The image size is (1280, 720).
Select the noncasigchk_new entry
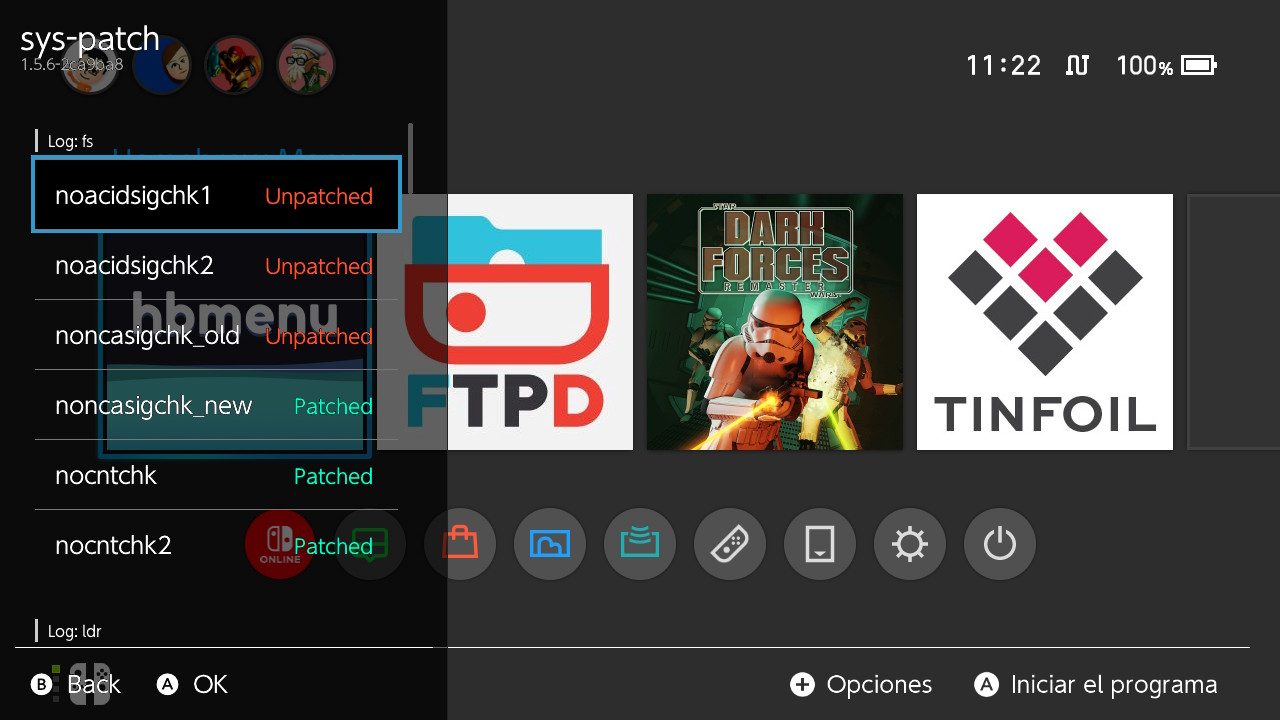click(216, 406)
